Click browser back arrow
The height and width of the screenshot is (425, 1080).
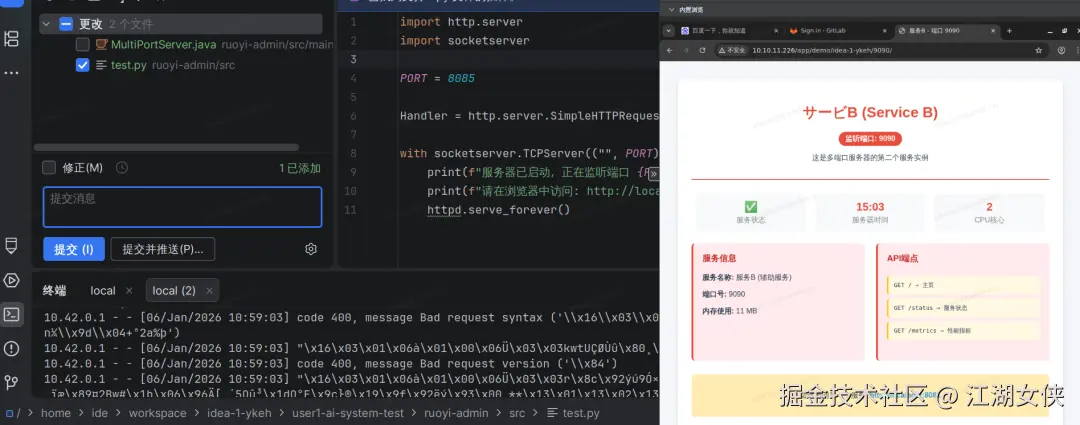(x=669, y=50)
